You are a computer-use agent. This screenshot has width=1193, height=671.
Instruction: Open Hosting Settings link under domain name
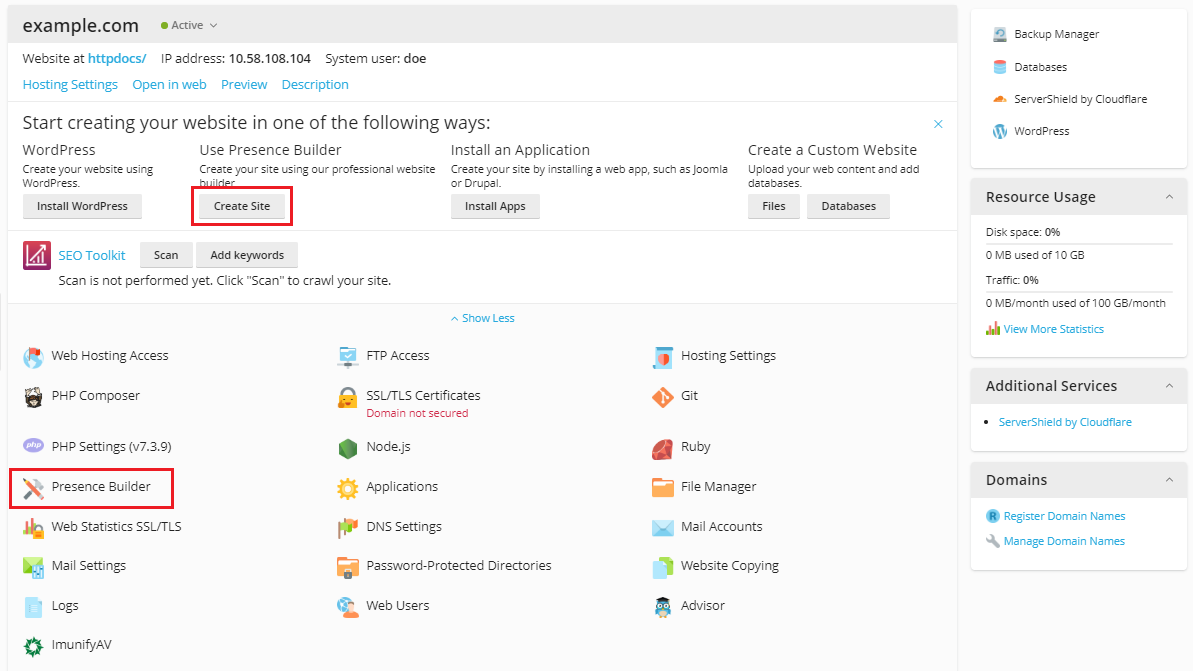click(70, 84)
